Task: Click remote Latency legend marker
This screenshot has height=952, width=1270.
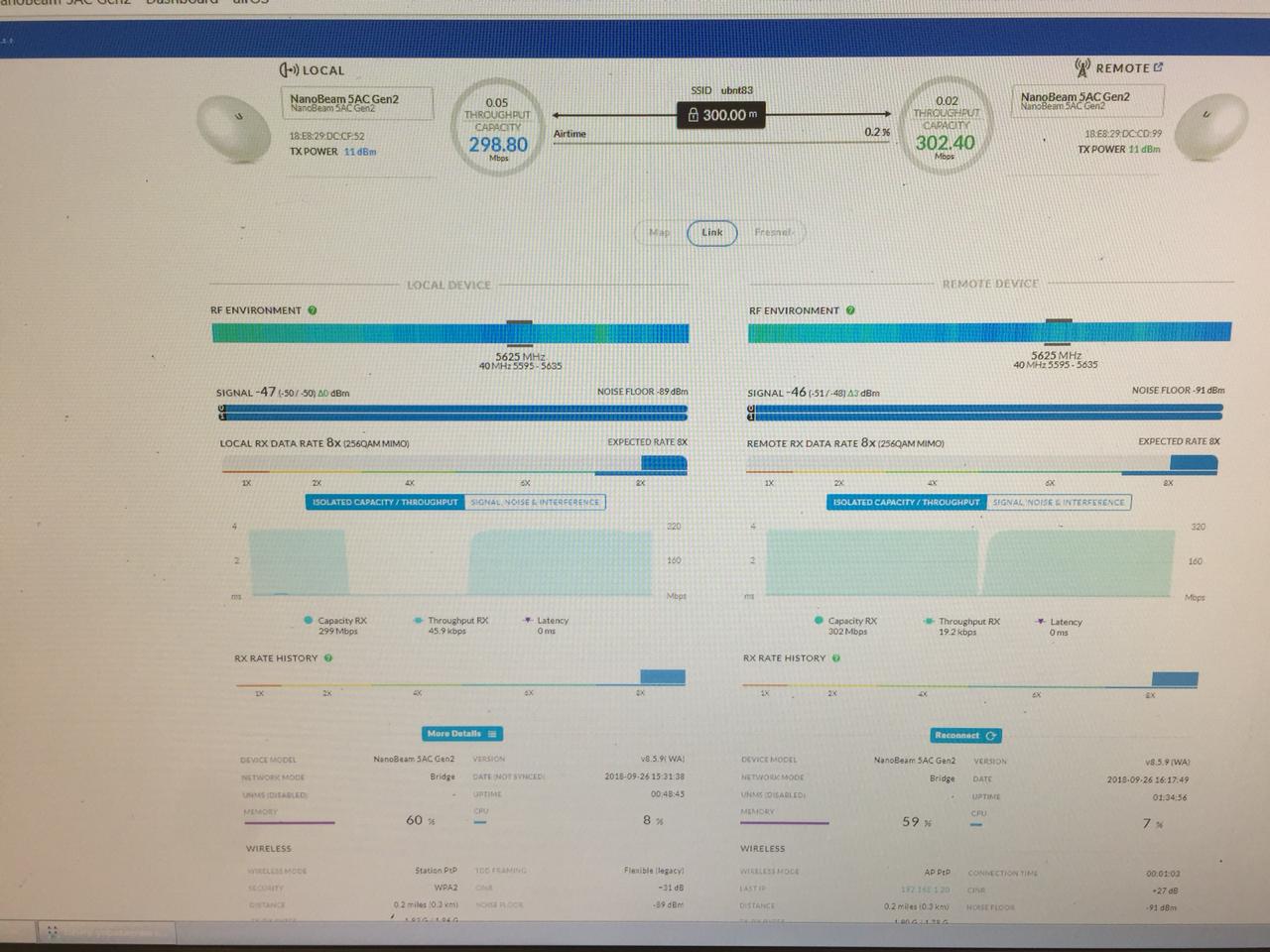Action: point(1040,622)
